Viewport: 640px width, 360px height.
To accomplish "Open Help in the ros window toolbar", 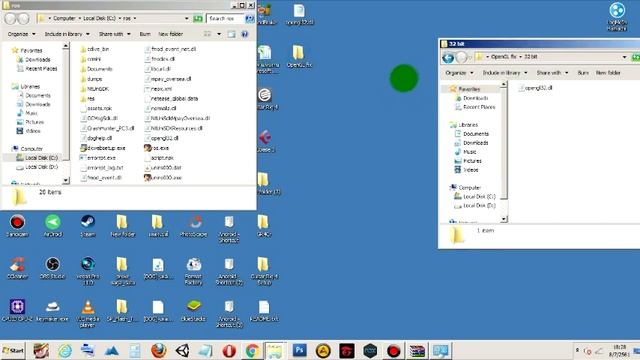I will [x=244, y=34].
